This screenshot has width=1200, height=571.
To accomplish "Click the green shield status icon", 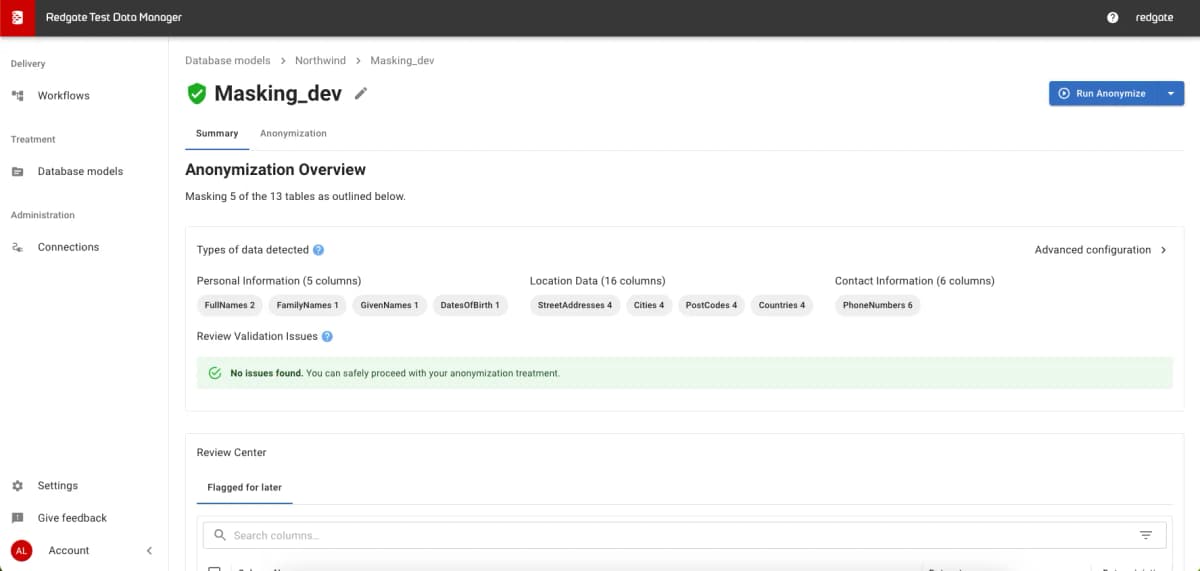I will click(x=197, y=93).
